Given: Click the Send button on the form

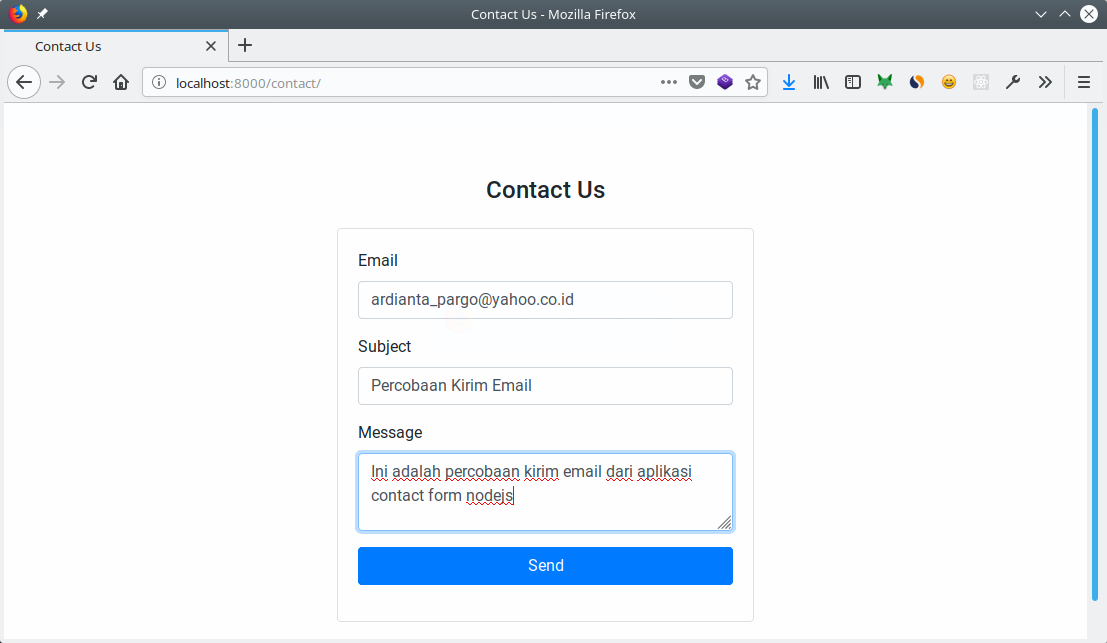Looking at the screenshot, I should [x=545, y=565].
